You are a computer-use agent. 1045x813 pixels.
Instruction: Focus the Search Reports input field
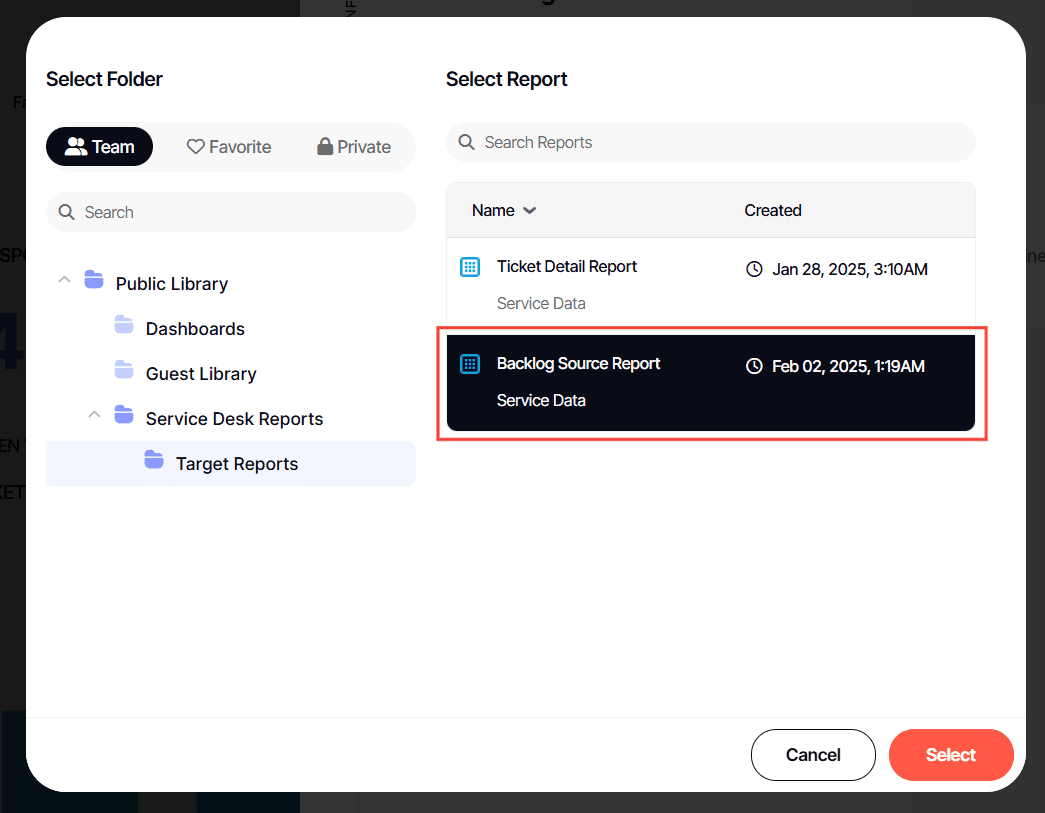[x=720, y=142]
